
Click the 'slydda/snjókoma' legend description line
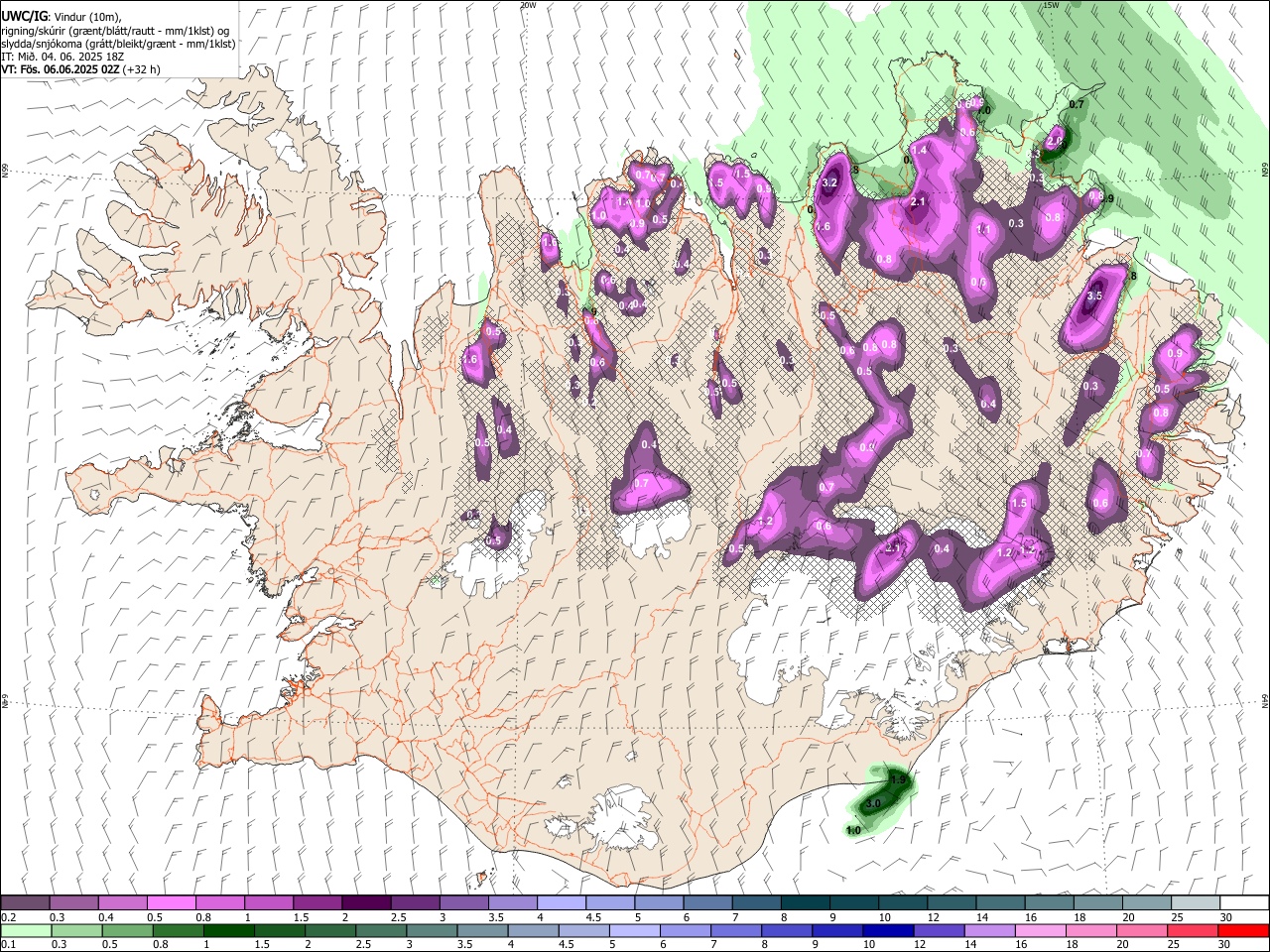(117, 44)
